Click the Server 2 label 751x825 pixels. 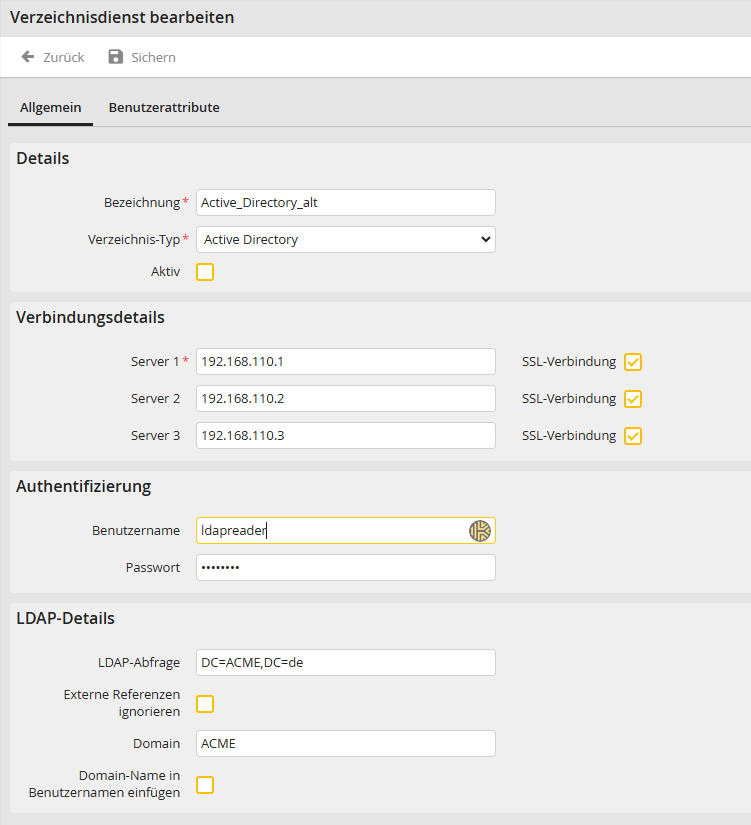(155, 398)
